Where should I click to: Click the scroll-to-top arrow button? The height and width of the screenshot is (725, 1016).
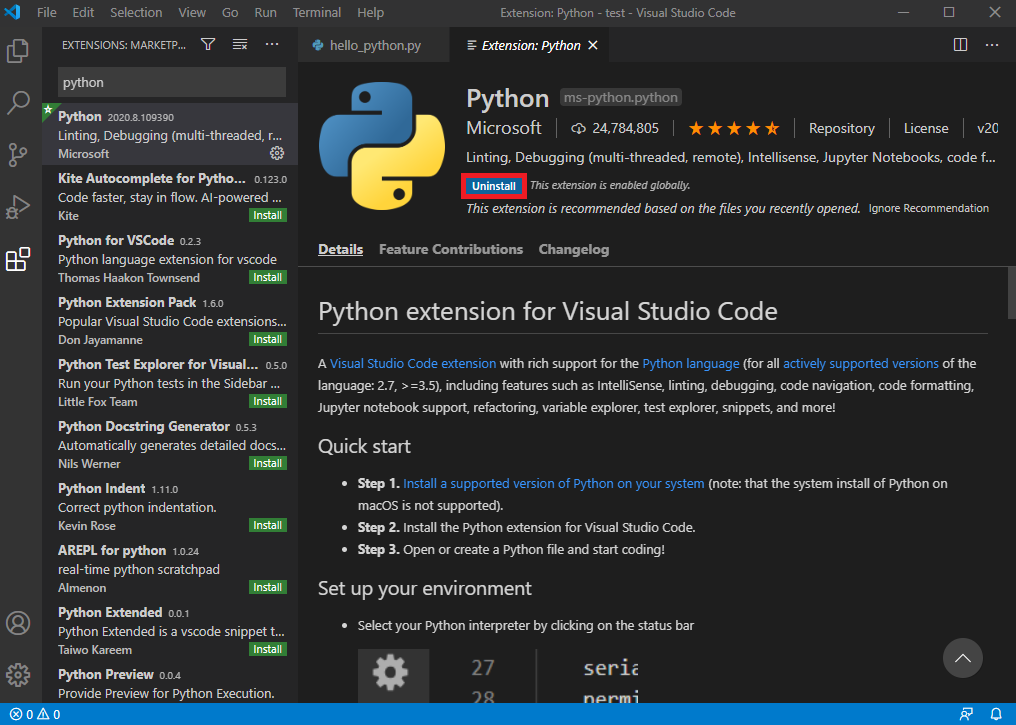(x=963, y=658)
